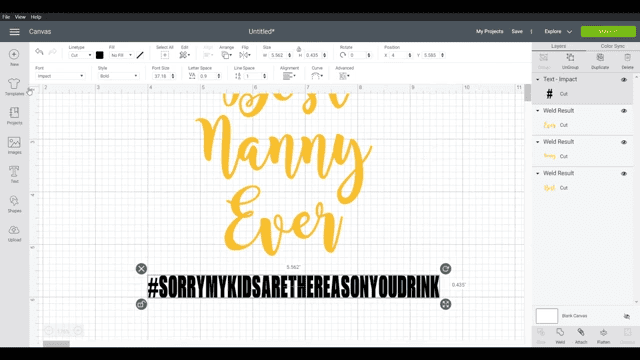This screenshot has height=360, width=640.
Task: Click the Font Size field
Action: pos(163,76)
